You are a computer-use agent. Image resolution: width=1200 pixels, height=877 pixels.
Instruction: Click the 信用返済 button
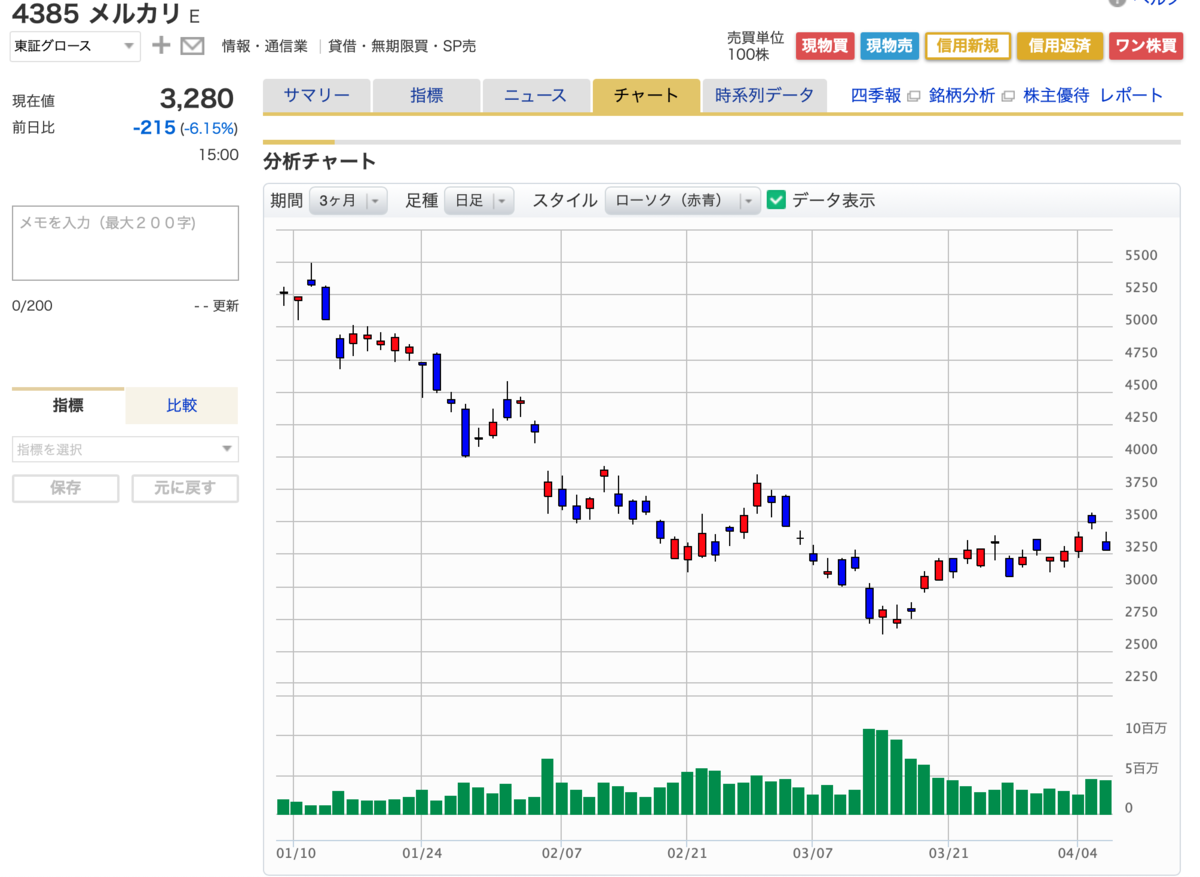pyautogui.click(x=1060, y=46)
